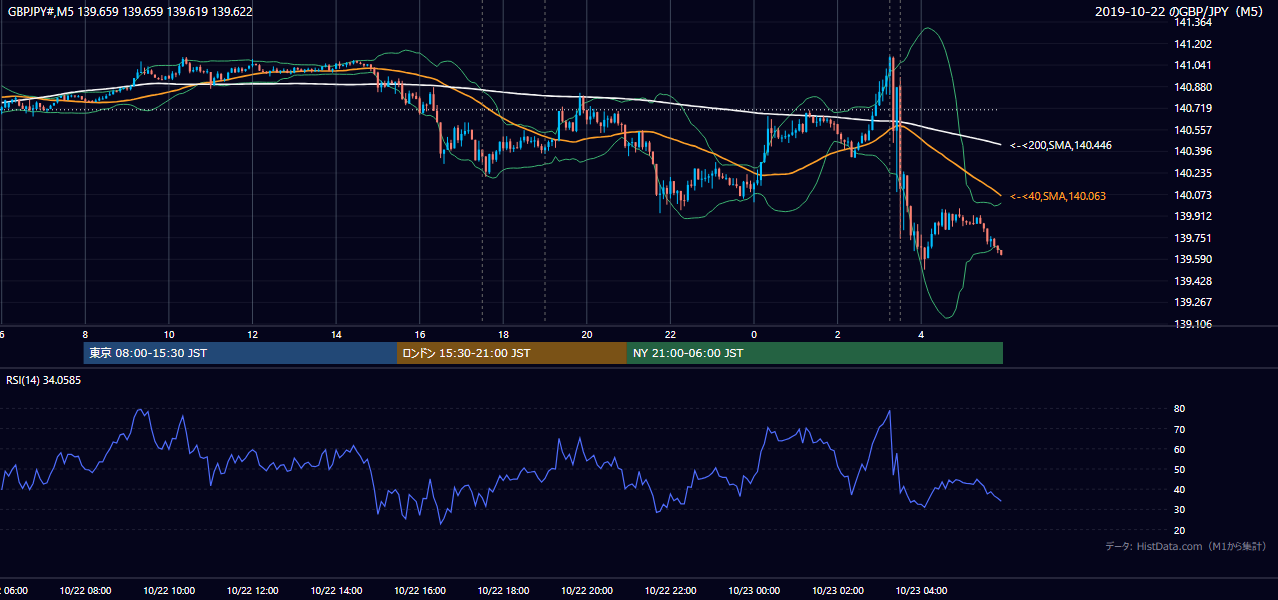Click the 140.880 price axis label
This screenshot has height=600, width=1278.
coord(1193,87)
